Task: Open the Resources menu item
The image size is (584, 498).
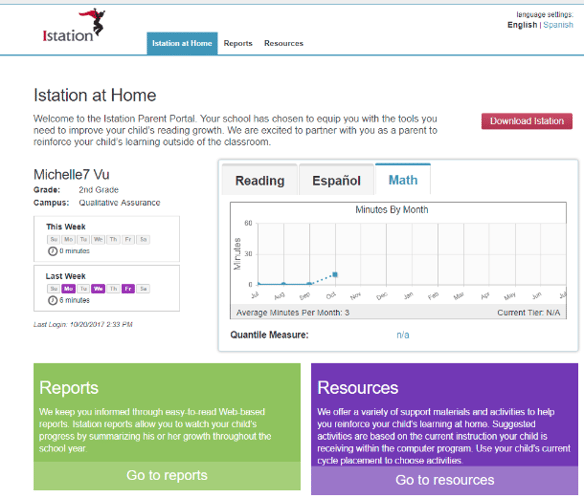Action: click(x=283, y=43)
